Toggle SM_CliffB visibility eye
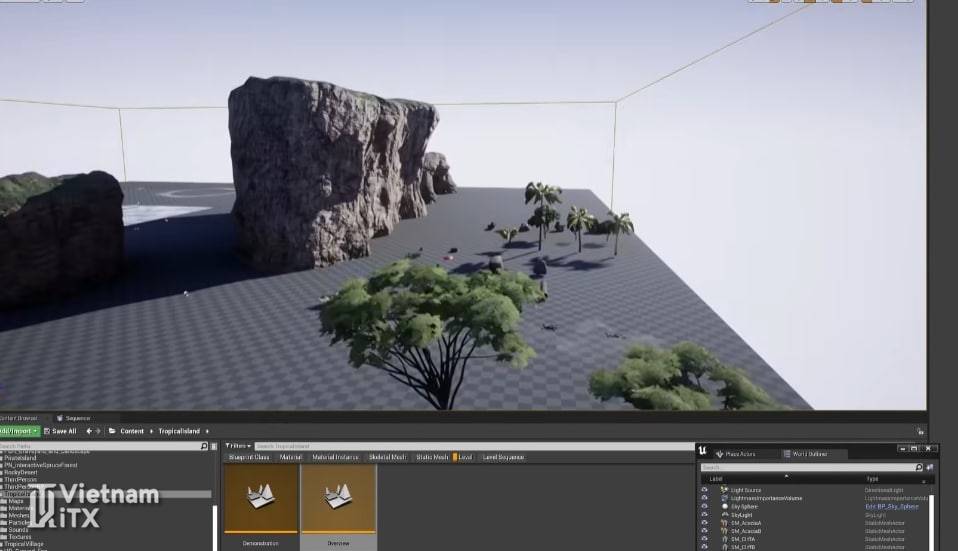 pyautogui.click(x=704, y=547)
